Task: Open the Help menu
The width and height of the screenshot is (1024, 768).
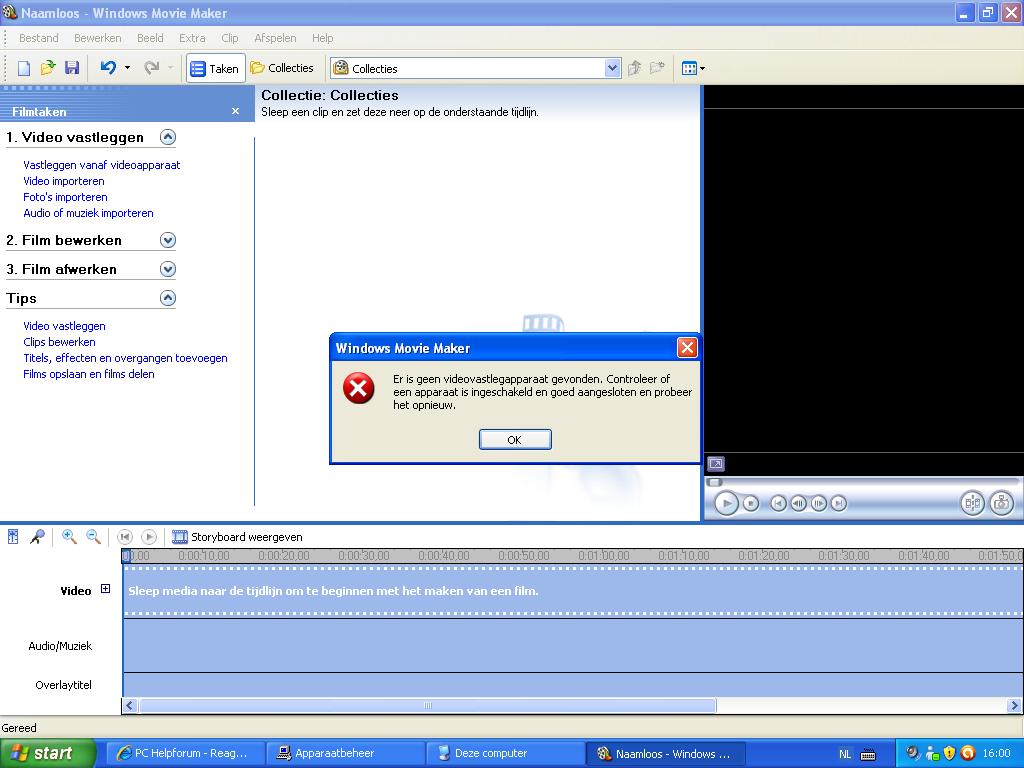Action: tap(323, 38)
